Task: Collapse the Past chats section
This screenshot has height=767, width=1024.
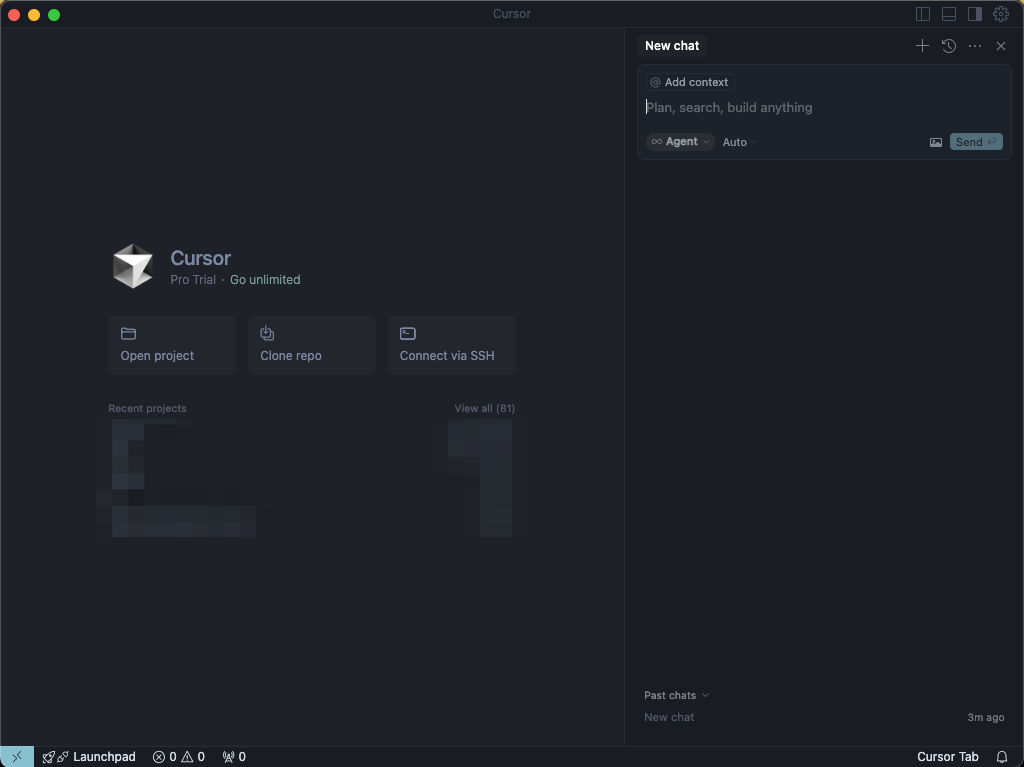Action: pos(676,695)
